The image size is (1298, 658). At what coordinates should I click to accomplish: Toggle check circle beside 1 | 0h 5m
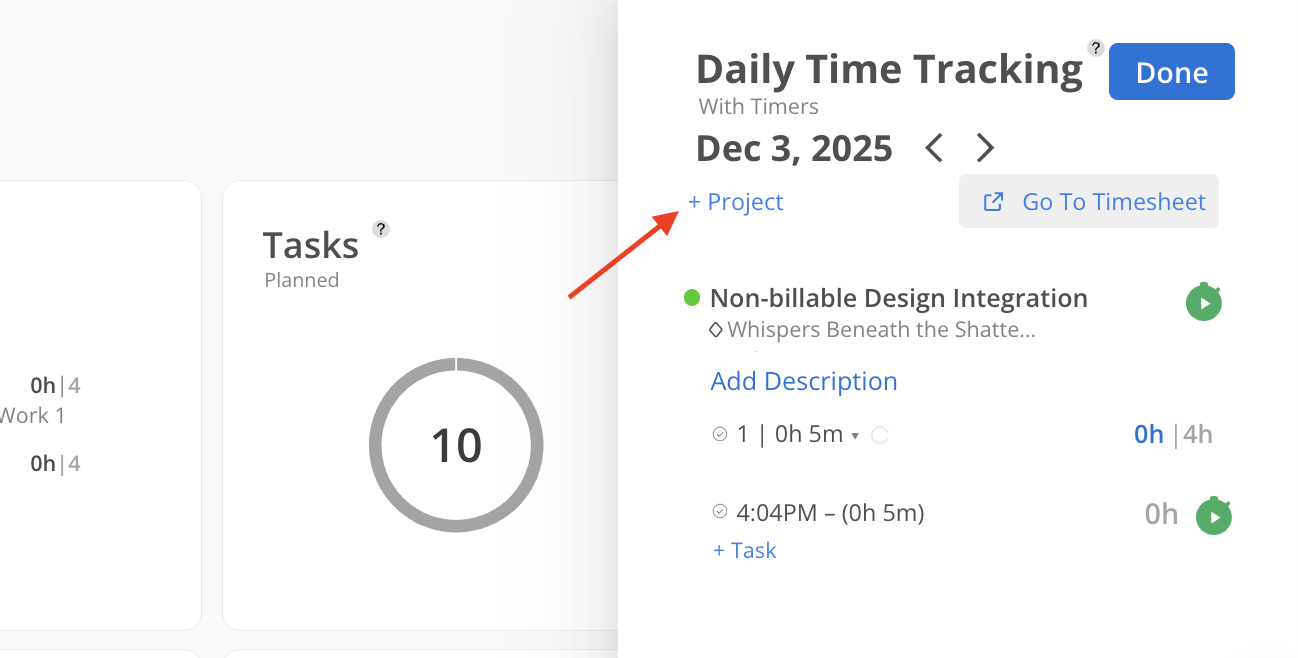click(x=719, y=434)
